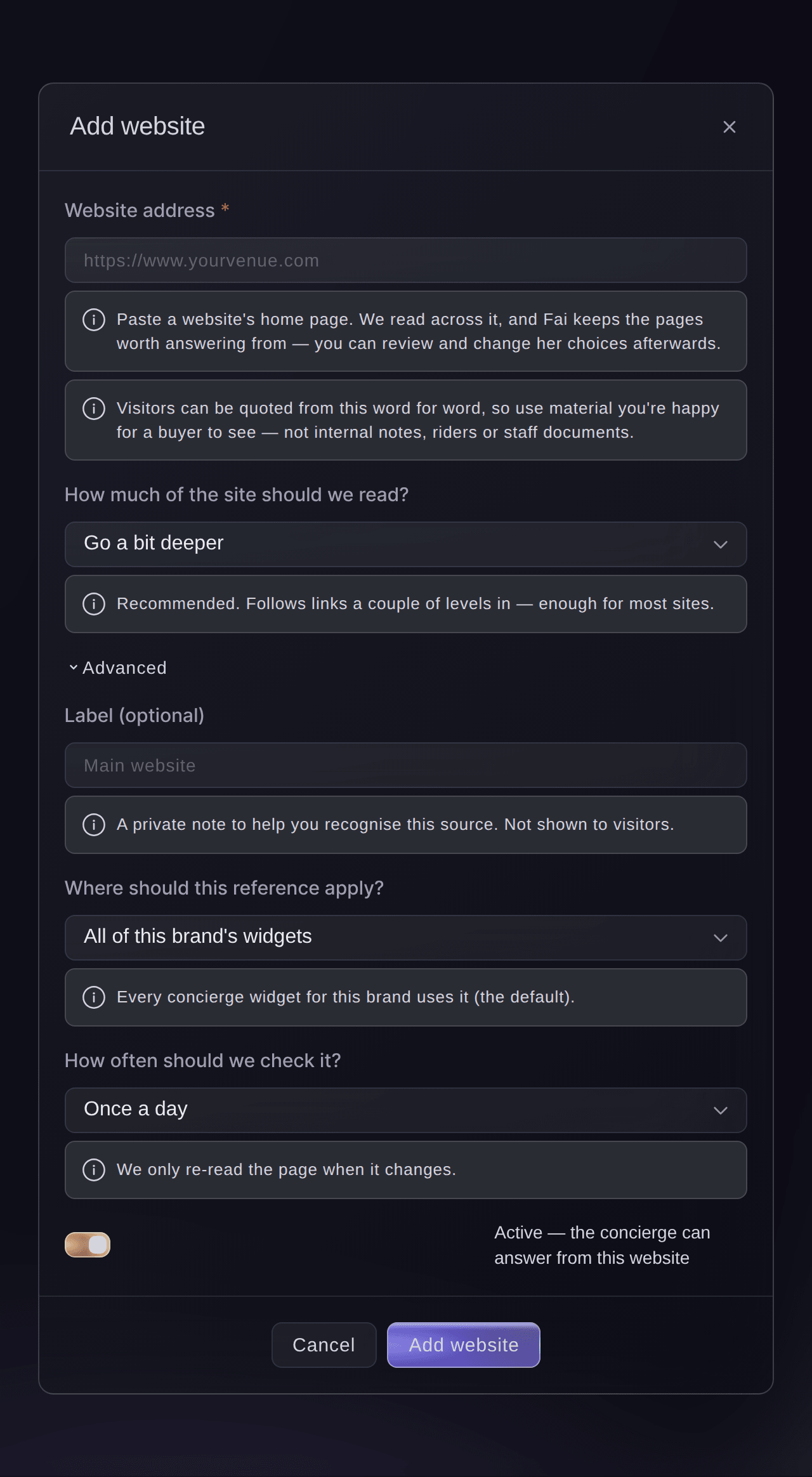Click the info icon beside the private note hint
This screenshot has height=1477, width=812.
[x=94, y=824]
